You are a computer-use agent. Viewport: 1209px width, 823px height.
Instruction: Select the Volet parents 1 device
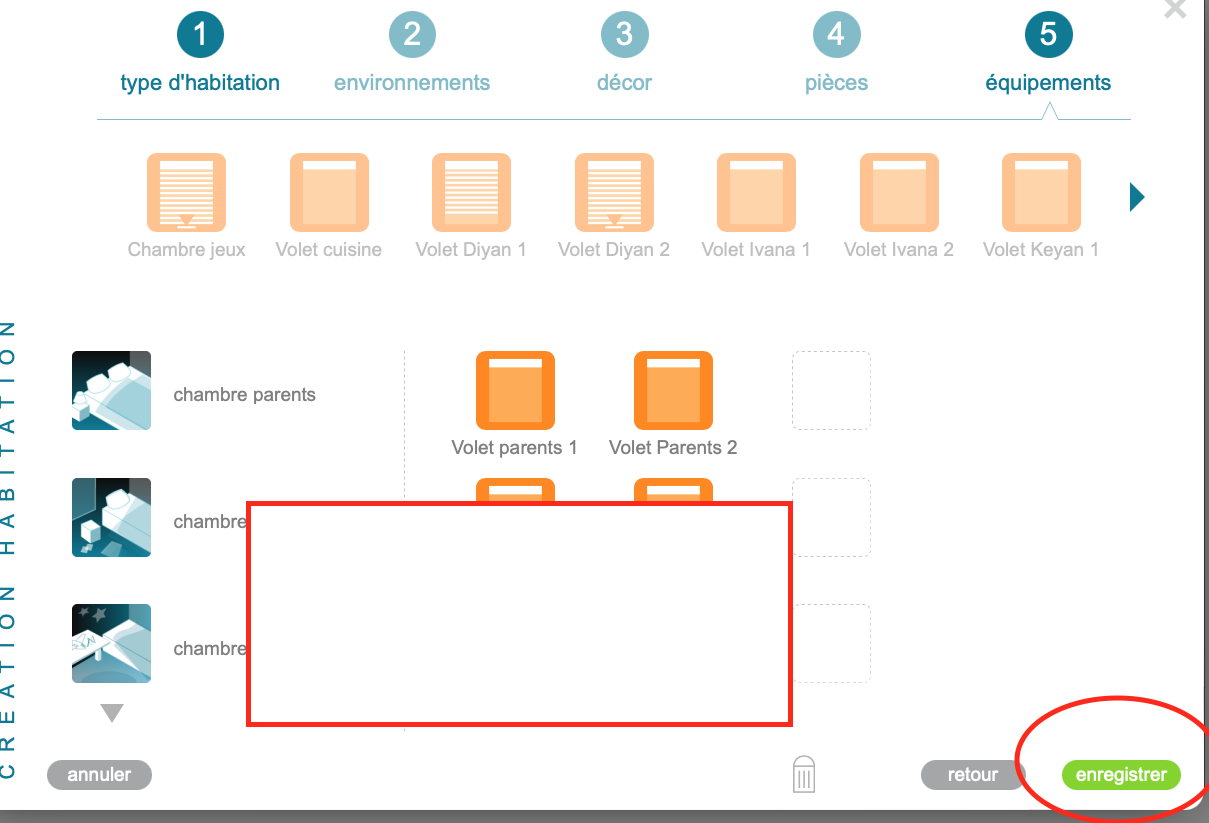(515, 391)
